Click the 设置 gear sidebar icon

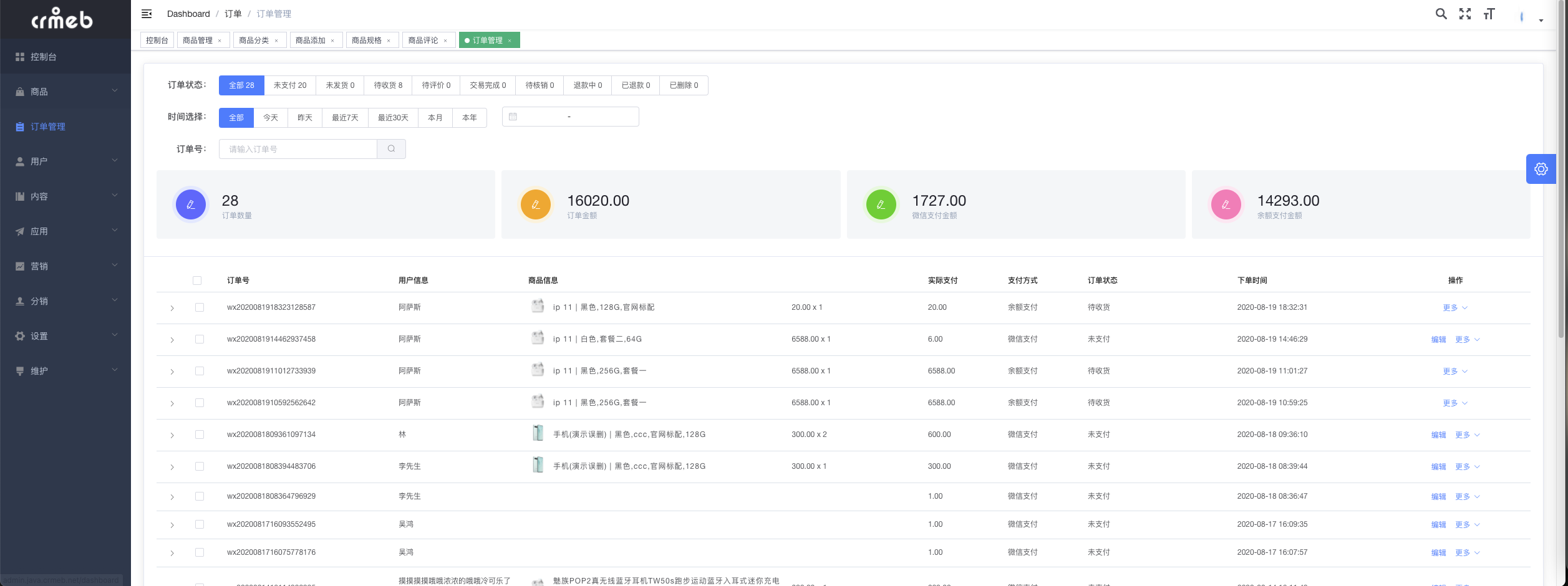(x=20, y=336)
